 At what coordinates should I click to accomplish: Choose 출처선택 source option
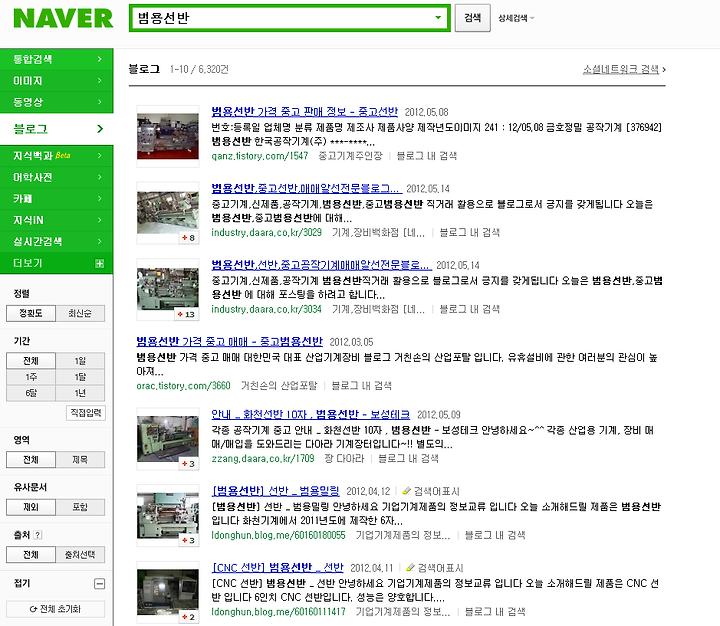point(80,554)
